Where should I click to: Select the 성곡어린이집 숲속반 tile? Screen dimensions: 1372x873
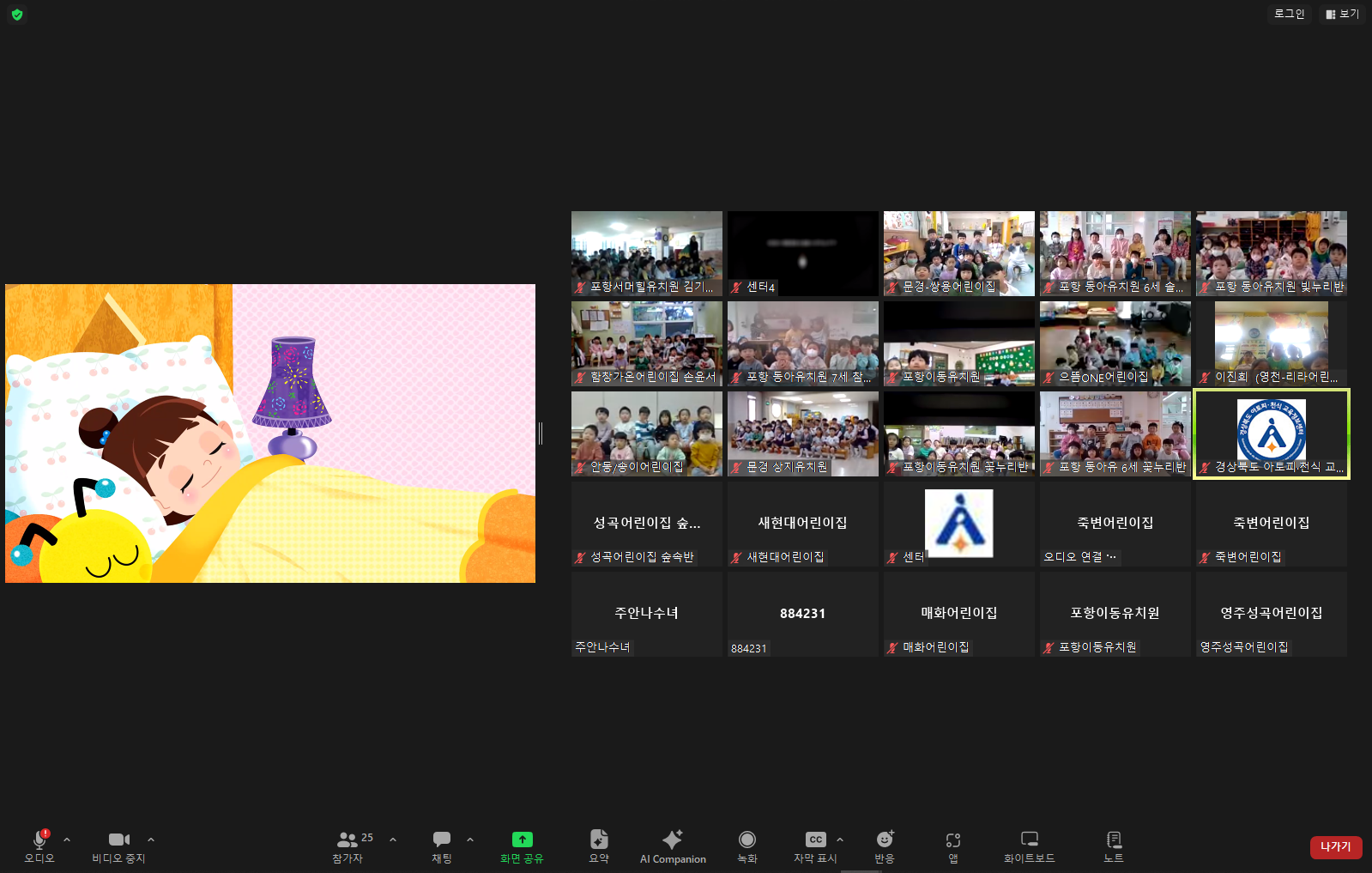647,524
